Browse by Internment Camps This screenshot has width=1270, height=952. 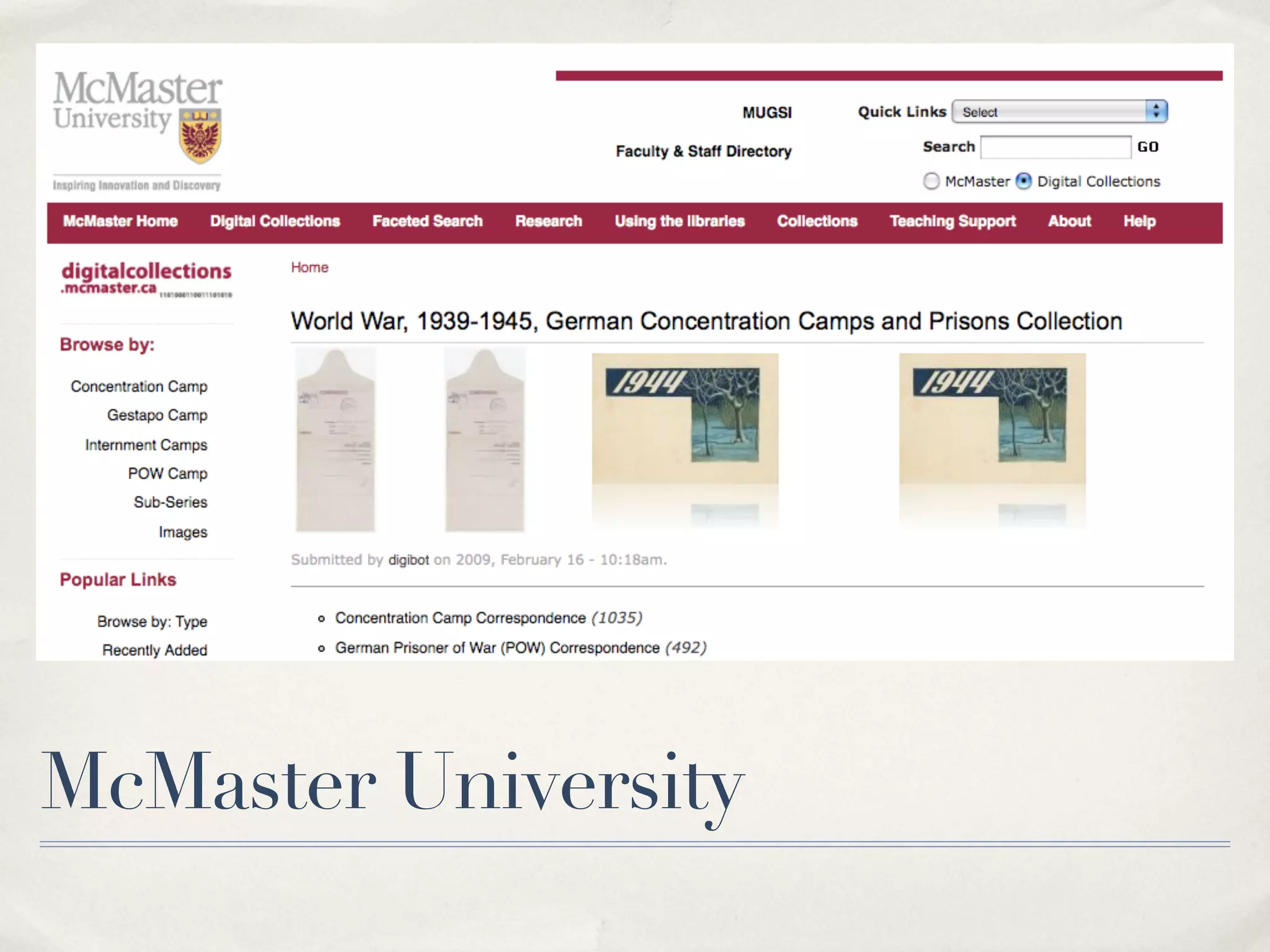pyautogui.click(x=146, y=445)
